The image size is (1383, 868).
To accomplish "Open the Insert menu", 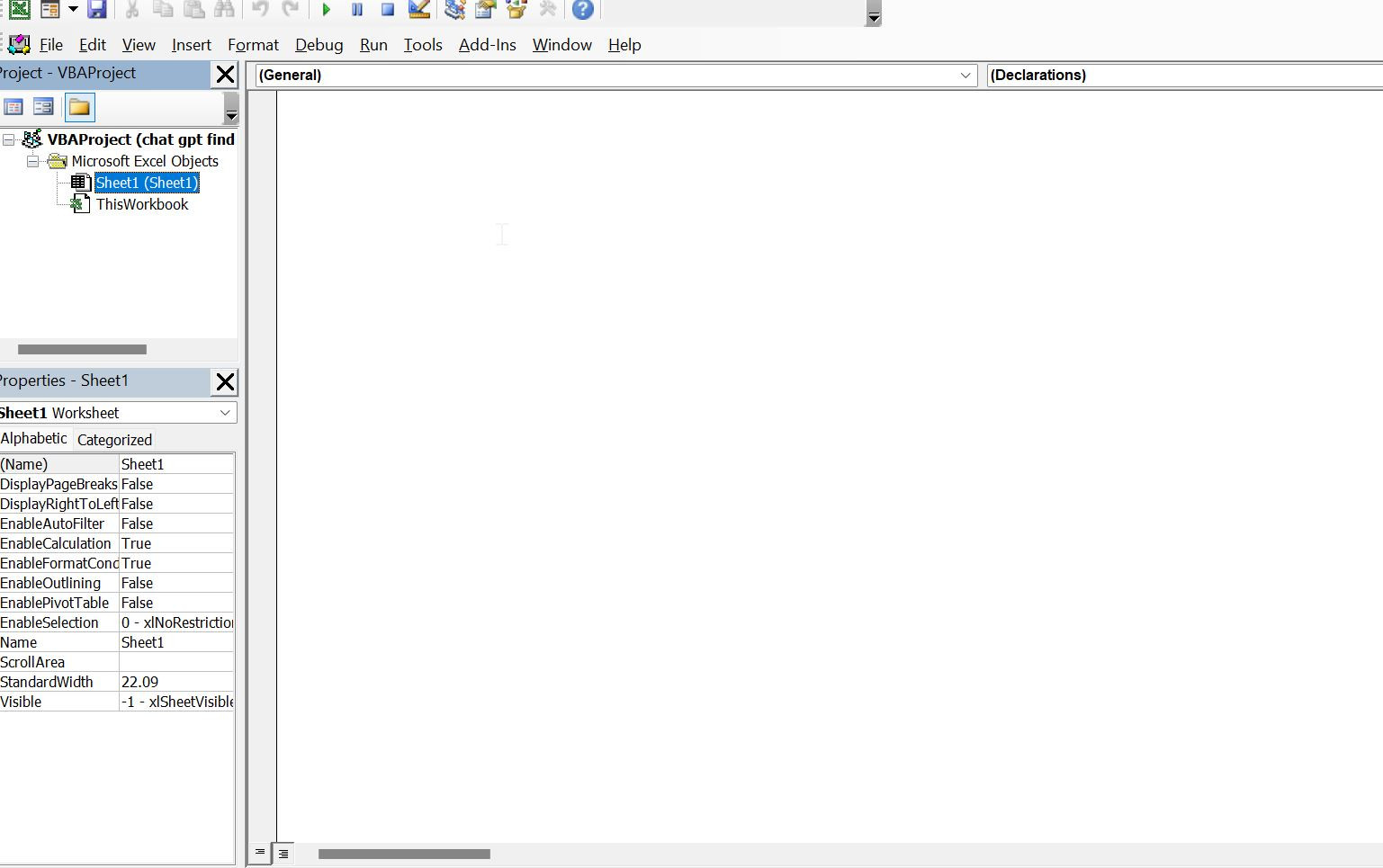I will point(192,45).
